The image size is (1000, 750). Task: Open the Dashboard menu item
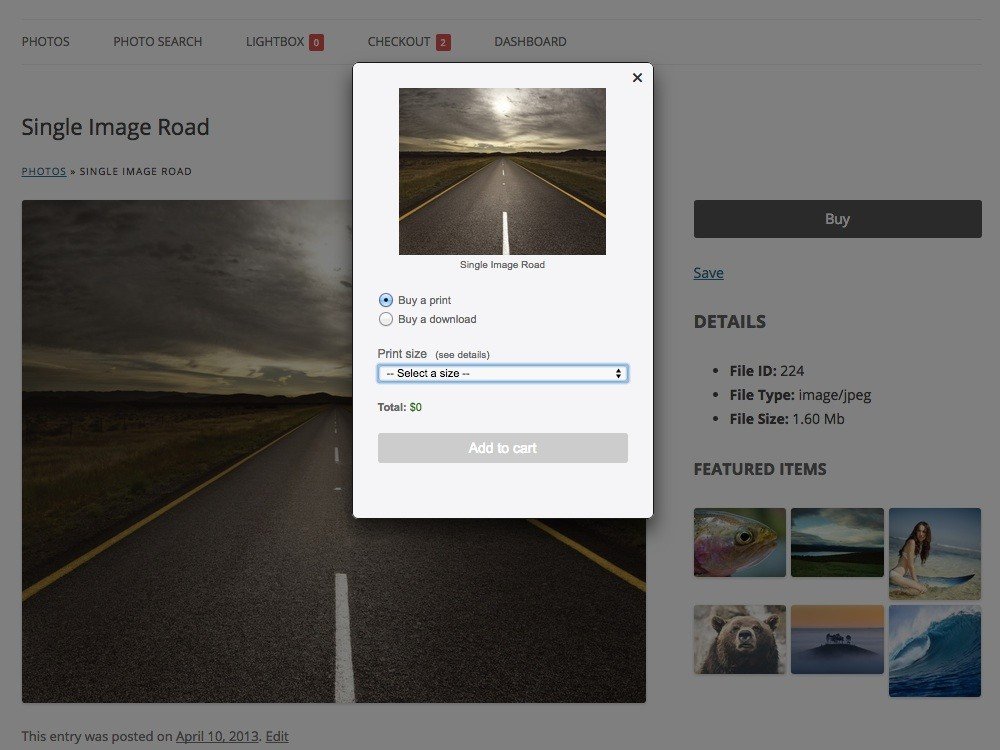530,42
